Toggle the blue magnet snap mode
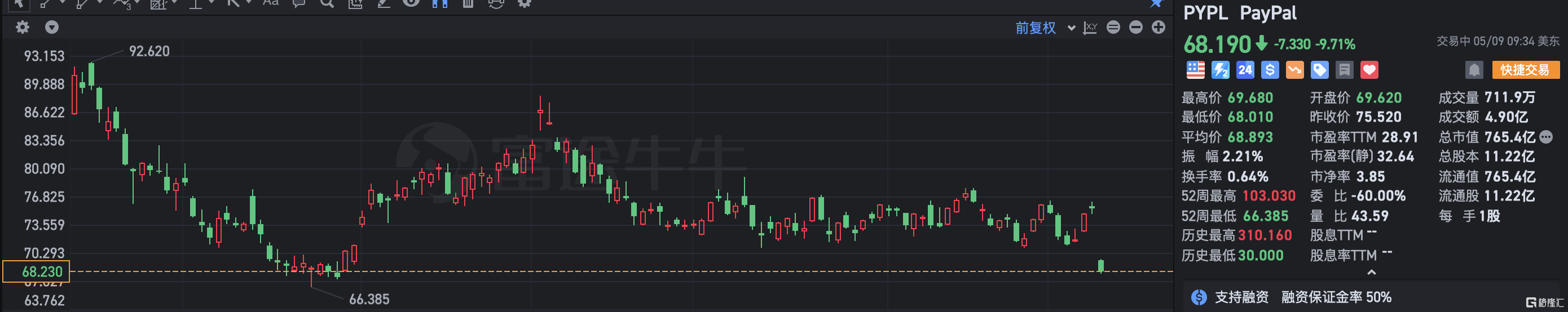The height and width of the screenshot is (312, 1568). [439, 3]
